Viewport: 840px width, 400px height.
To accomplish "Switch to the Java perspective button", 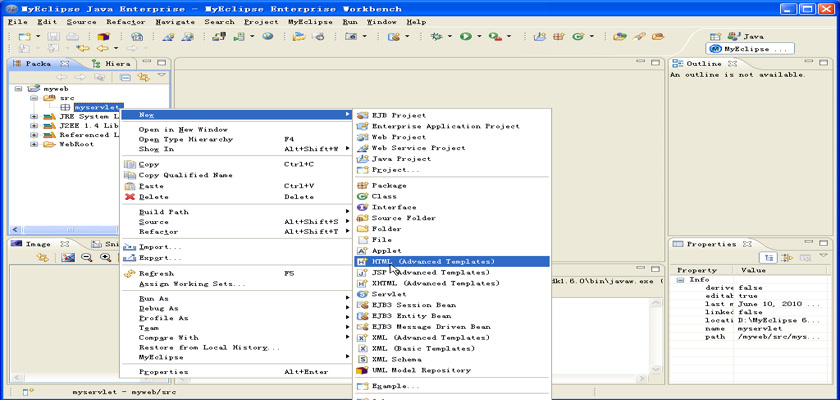I will (x=745, y=36).
